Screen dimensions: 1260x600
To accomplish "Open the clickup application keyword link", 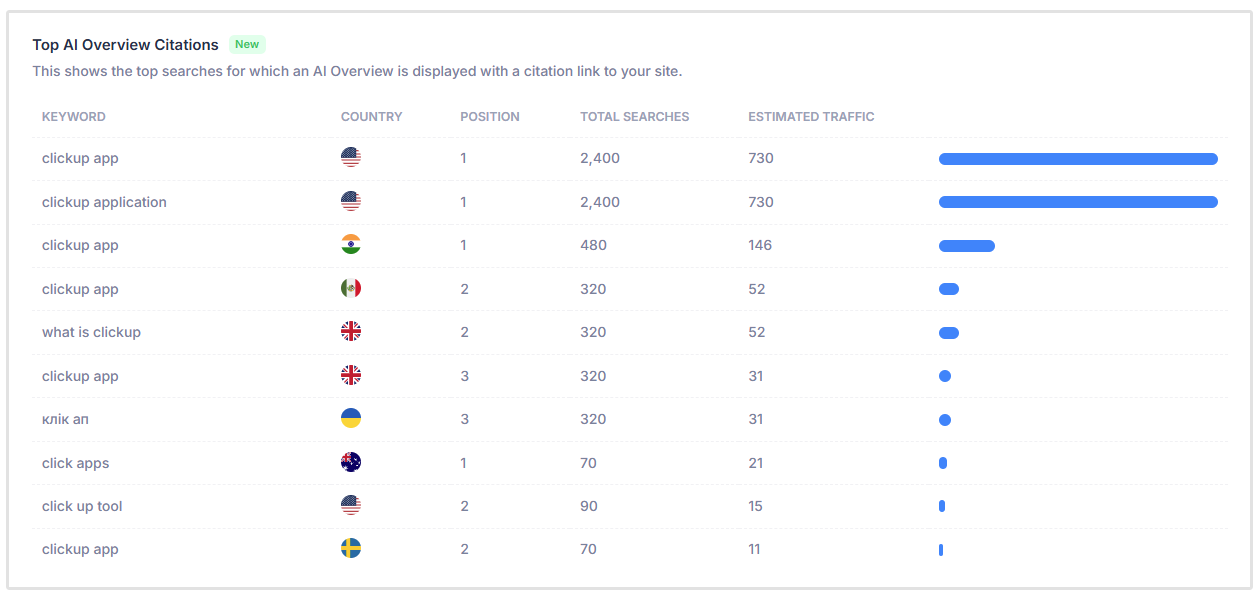I will [x=104, y=201].
